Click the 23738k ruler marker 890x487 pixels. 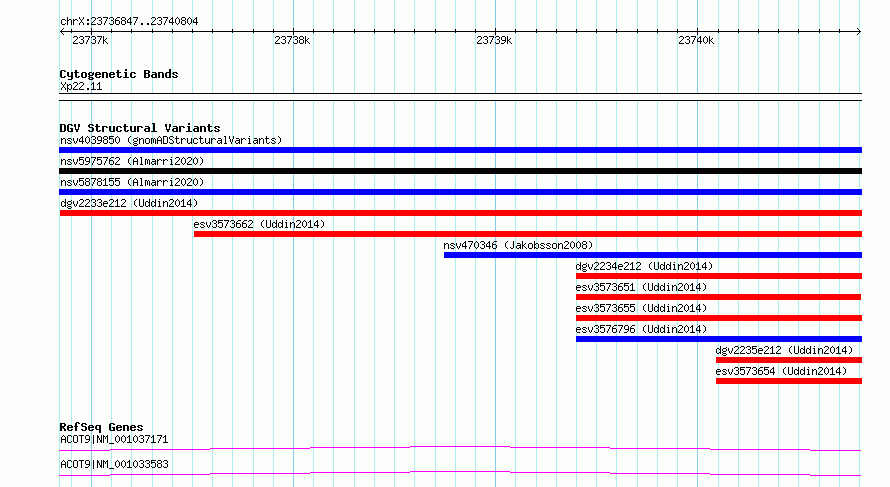292,40
